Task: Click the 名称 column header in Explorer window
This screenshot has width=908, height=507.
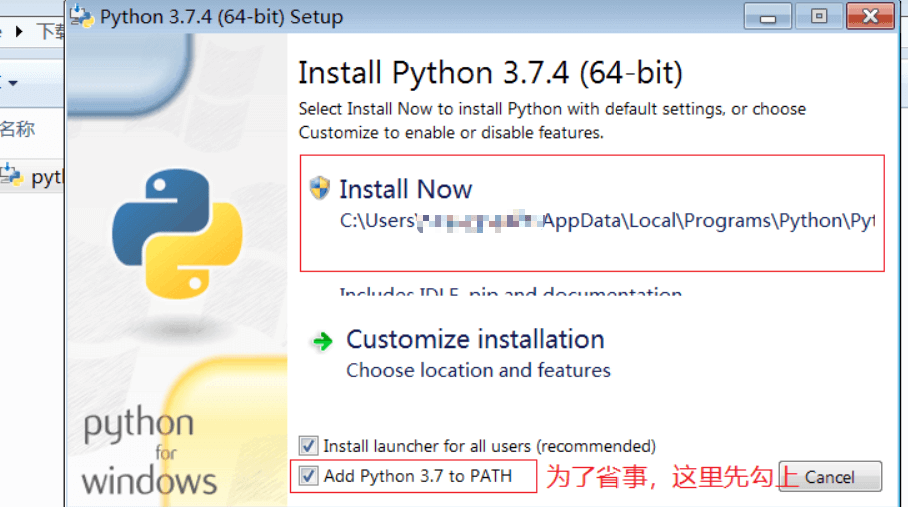Action: click(x=17, y=128)
